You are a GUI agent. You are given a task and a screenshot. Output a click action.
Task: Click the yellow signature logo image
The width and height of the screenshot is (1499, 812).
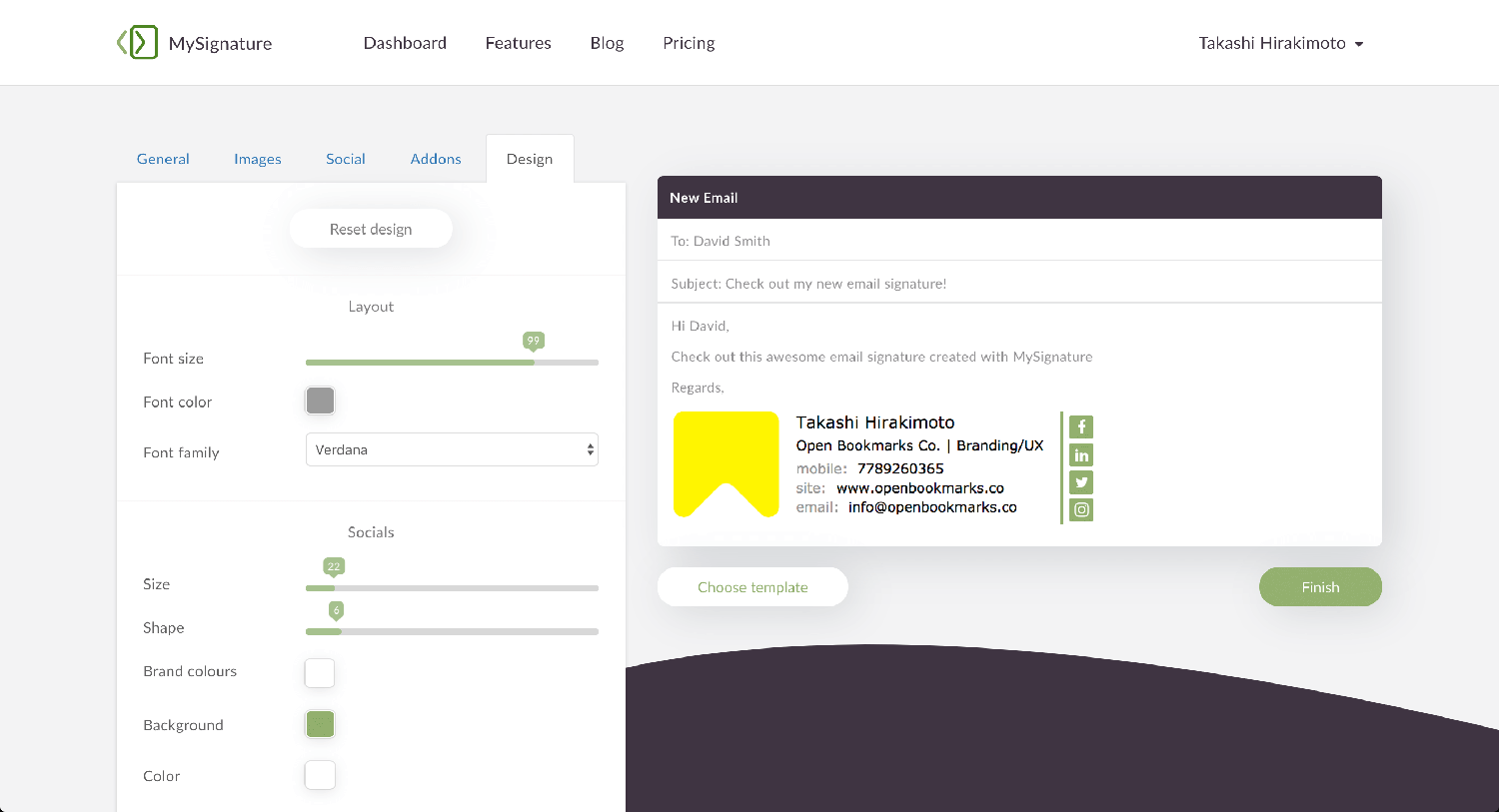coord(726,464)
